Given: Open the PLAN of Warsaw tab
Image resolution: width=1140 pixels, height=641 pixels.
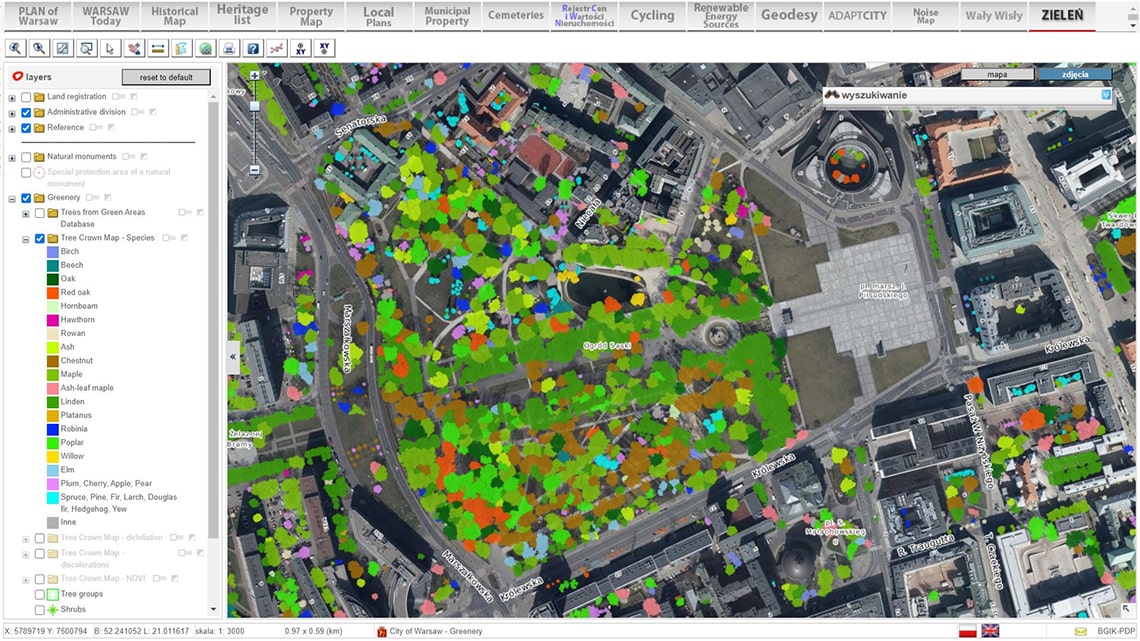Looking at the screenshot, I should click(x=38, y=16).
